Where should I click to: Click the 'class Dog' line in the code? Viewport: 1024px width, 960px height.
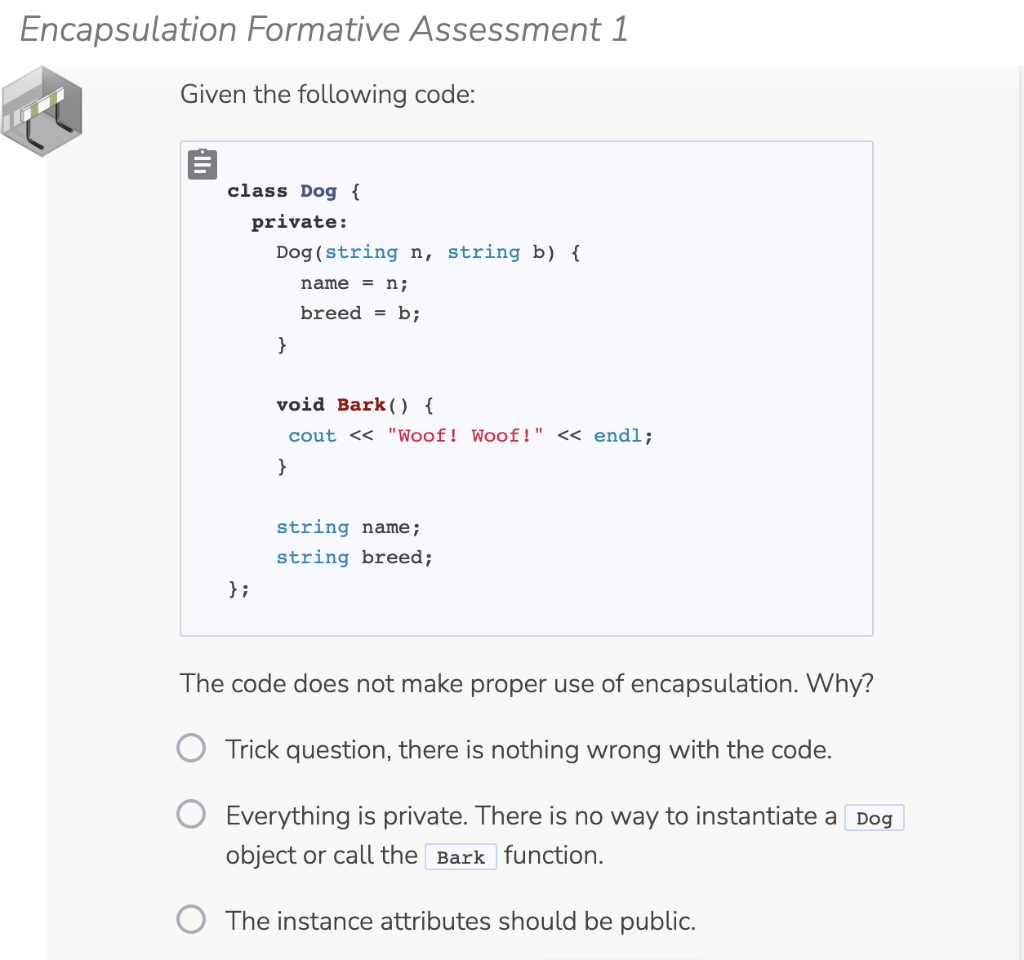coord(290,191)
